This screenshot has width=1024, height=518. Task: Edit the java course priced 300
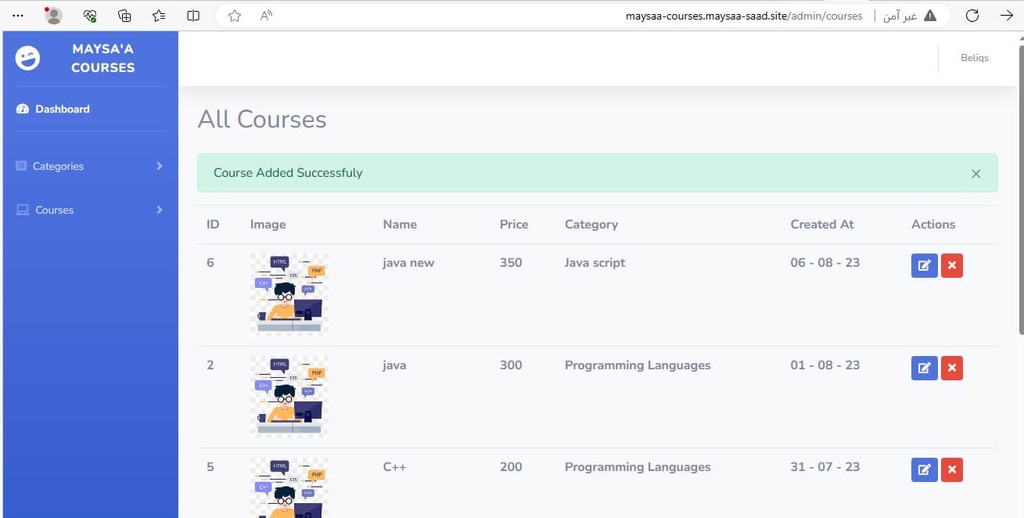(x=924, y=368)
